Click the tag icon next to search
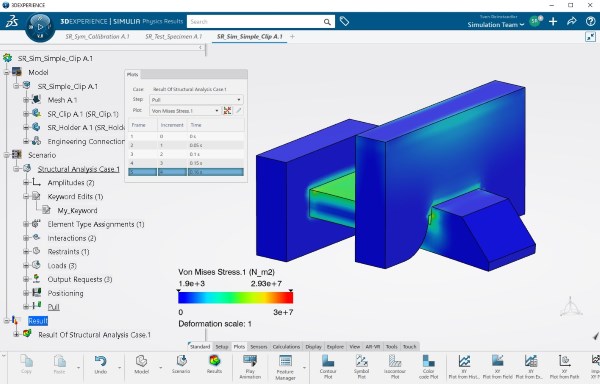 (x=344, y=21)
